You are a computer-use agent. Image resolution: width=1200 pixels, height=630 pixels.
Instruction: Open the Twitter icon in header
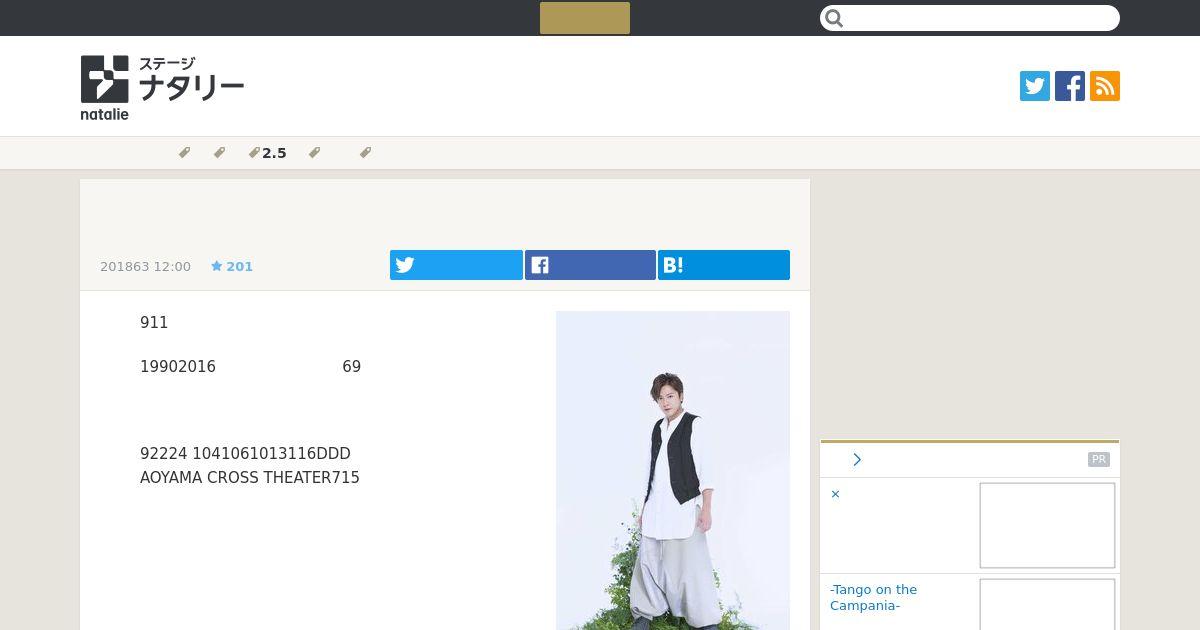point(1035,86)
